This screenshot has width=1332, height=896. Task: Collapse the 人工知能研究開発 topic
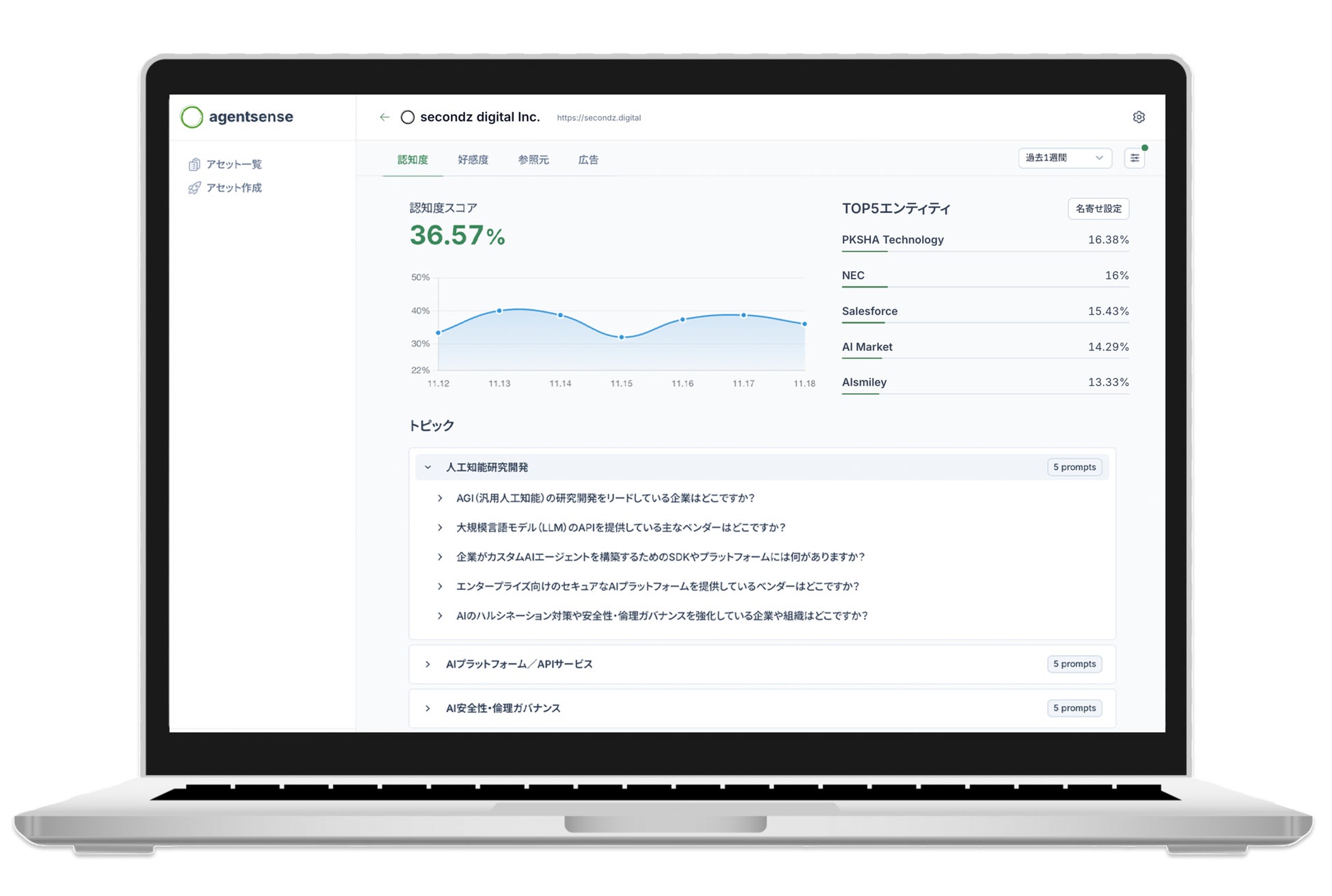(428, 468)
